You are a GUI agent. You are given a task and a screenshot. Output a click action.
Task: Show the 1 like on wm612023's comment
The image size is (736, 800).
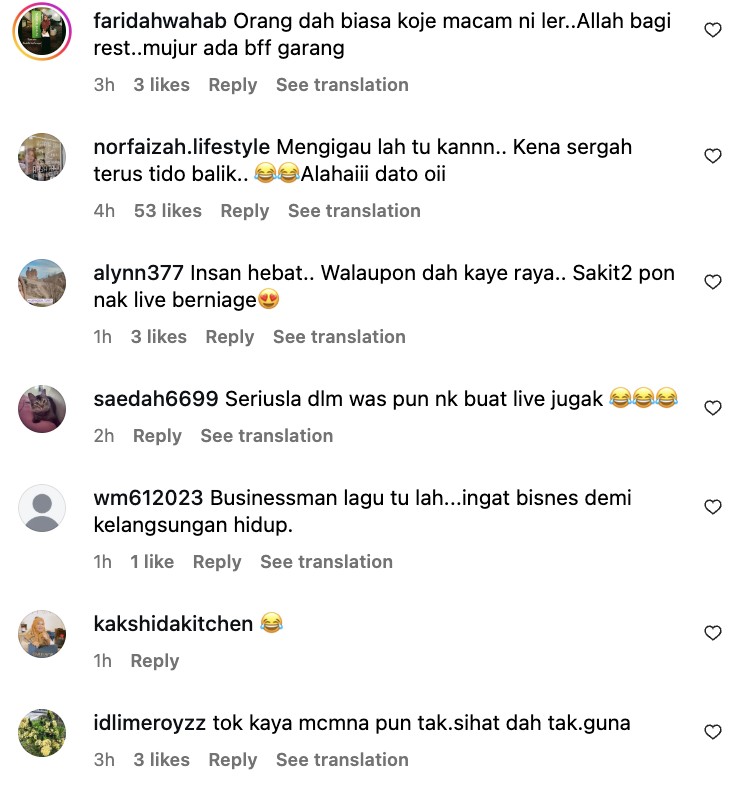coord(152,562)
